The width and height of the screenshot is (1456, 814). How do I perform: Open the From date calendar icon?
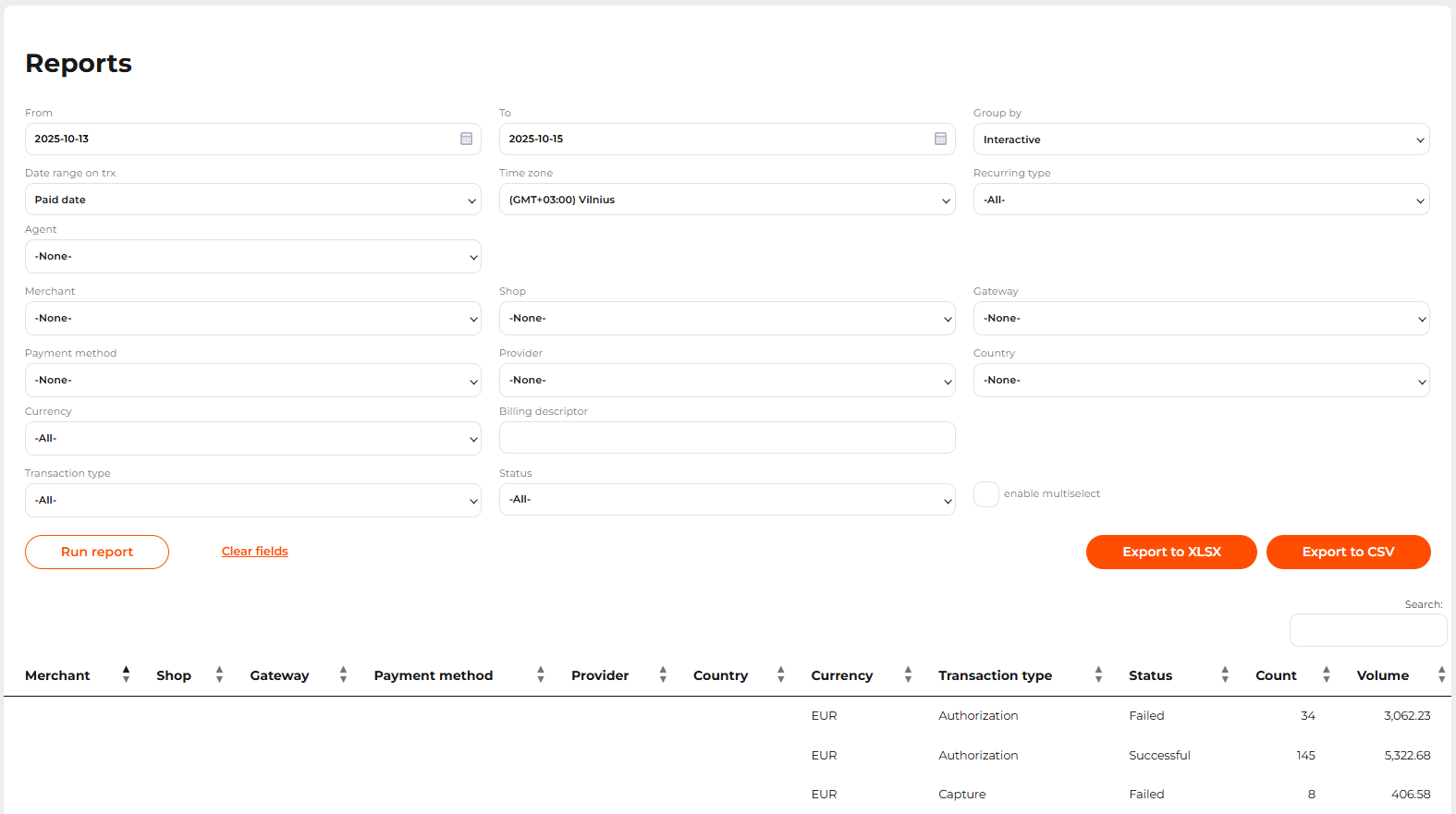(466, 139)
